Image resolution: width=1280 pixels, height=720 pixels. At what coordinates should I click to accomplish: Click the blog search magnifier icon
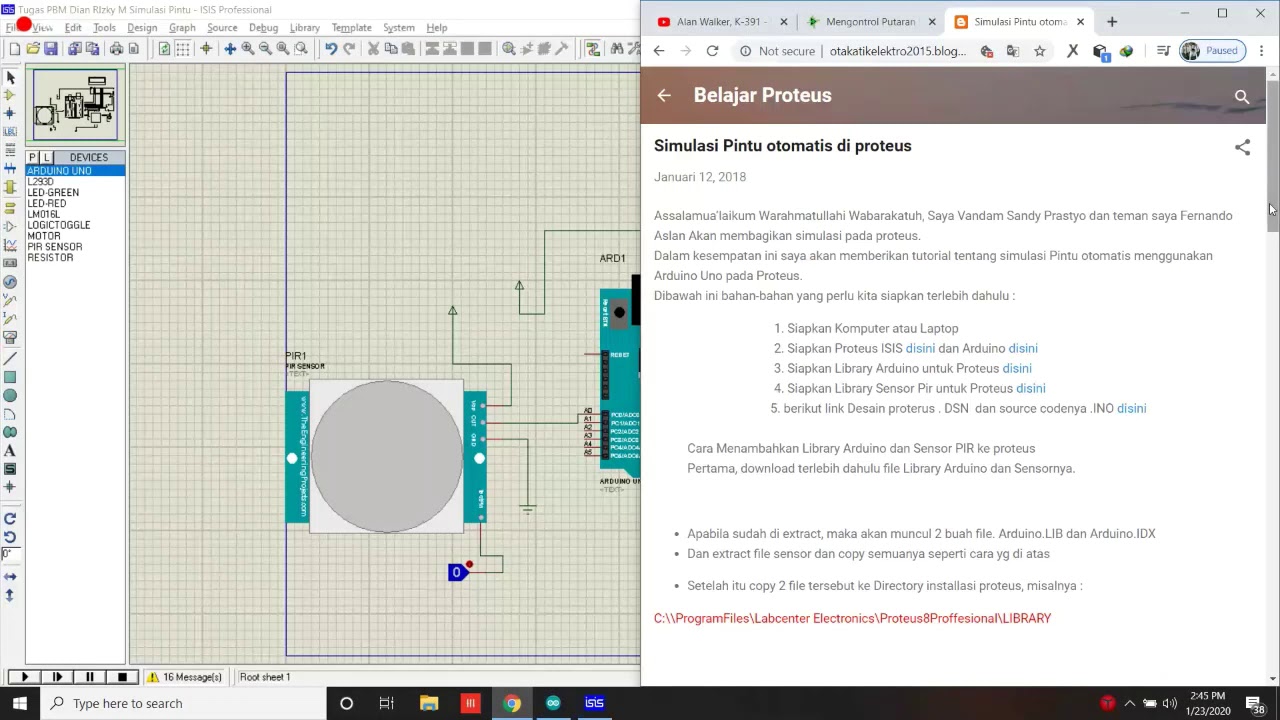(1242, 97)
